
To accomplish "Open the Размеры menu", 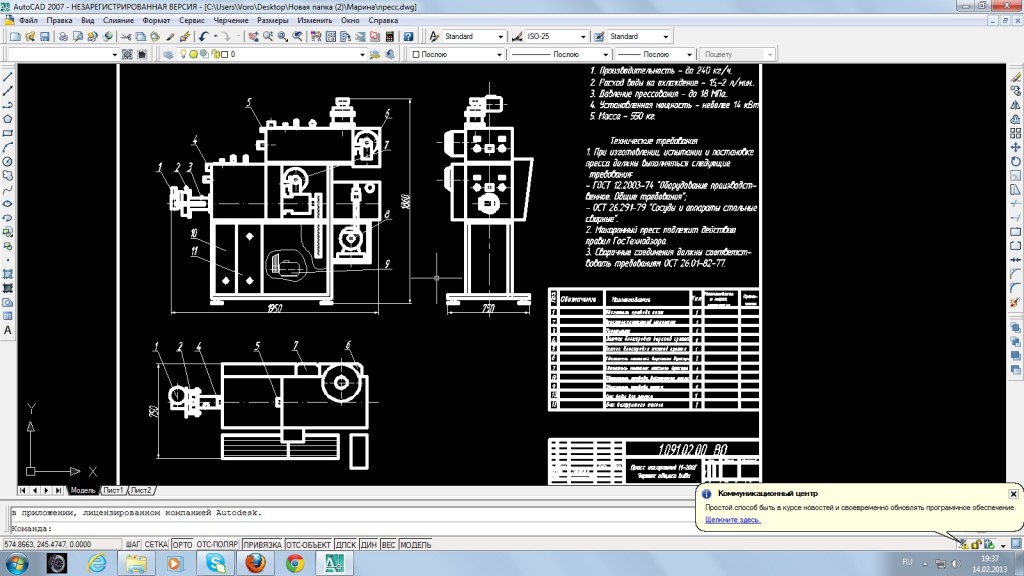I will pyautogui.click(x=273, y=20).
